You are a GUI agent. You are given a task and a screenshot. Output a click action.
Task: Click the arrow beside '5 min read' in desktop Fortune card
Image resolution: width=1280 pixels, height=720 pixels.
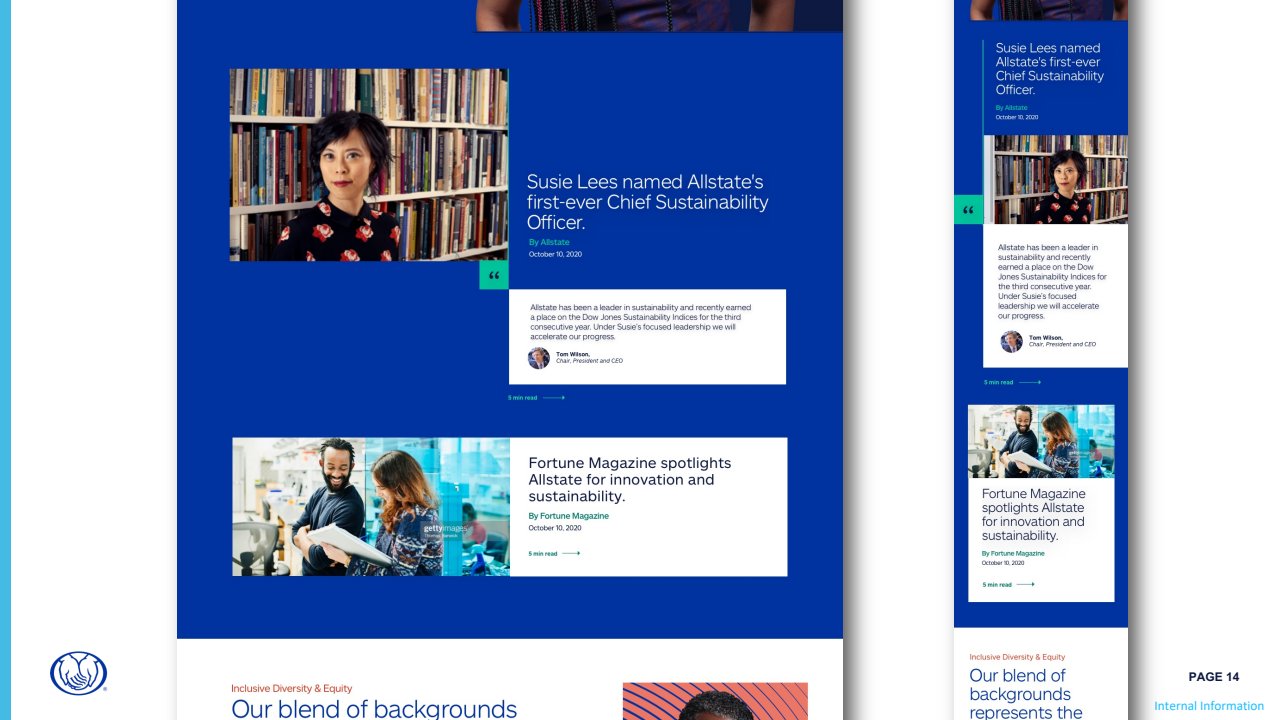[x=571, y=553]
